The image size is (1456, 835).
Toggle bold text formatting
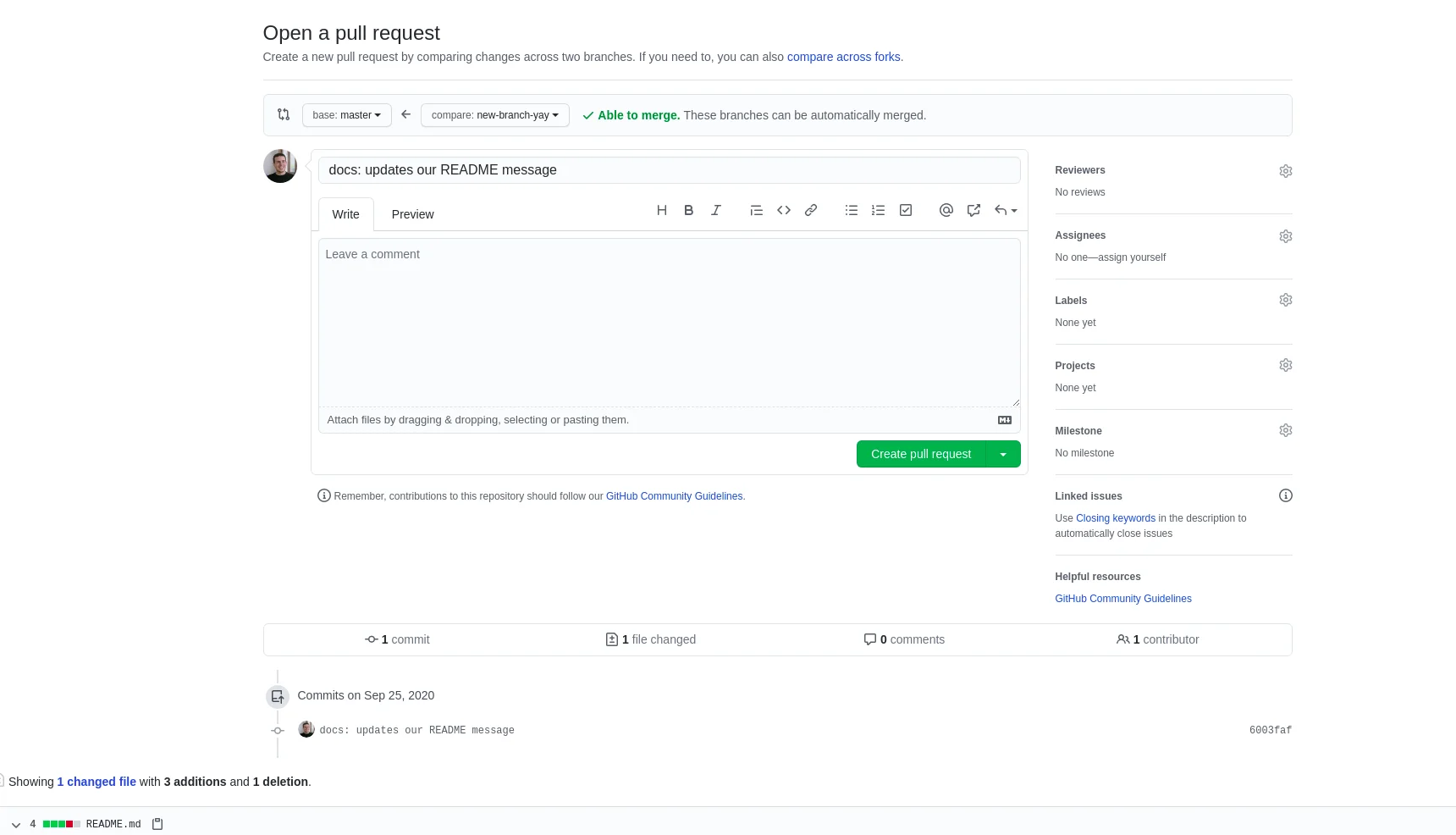(689, 210)
